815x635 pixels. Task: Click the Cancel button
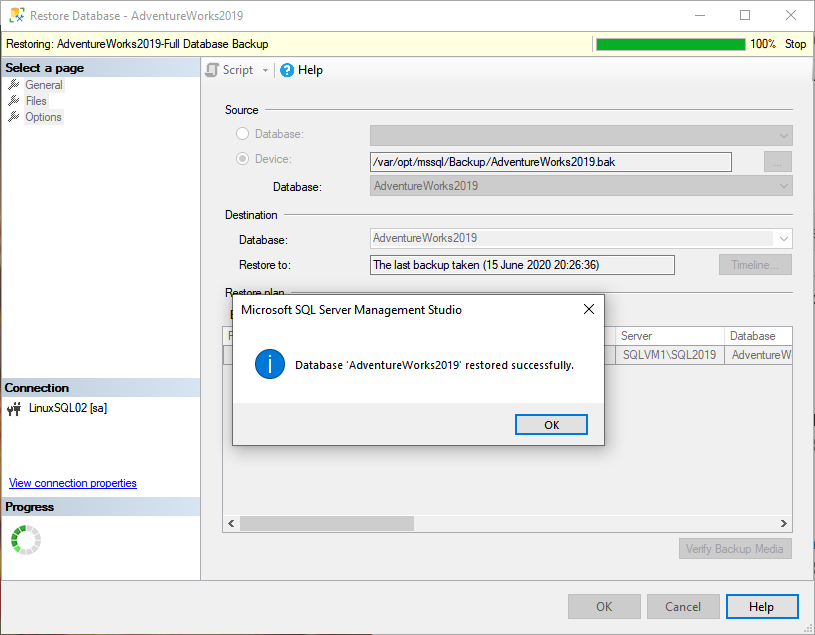[683, 606]
